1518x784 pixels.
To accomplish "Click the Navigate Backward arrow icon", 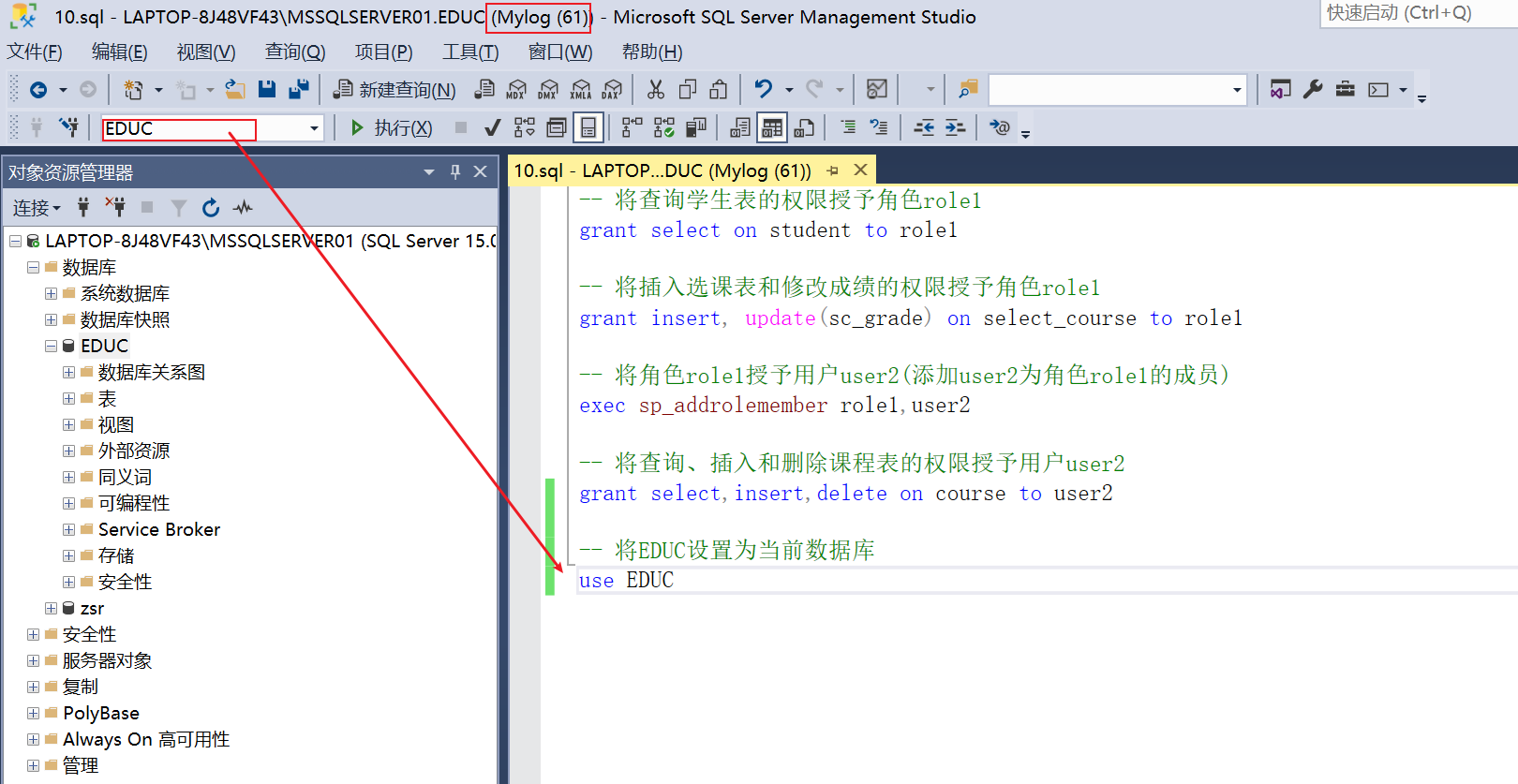I will coord(38,90).
